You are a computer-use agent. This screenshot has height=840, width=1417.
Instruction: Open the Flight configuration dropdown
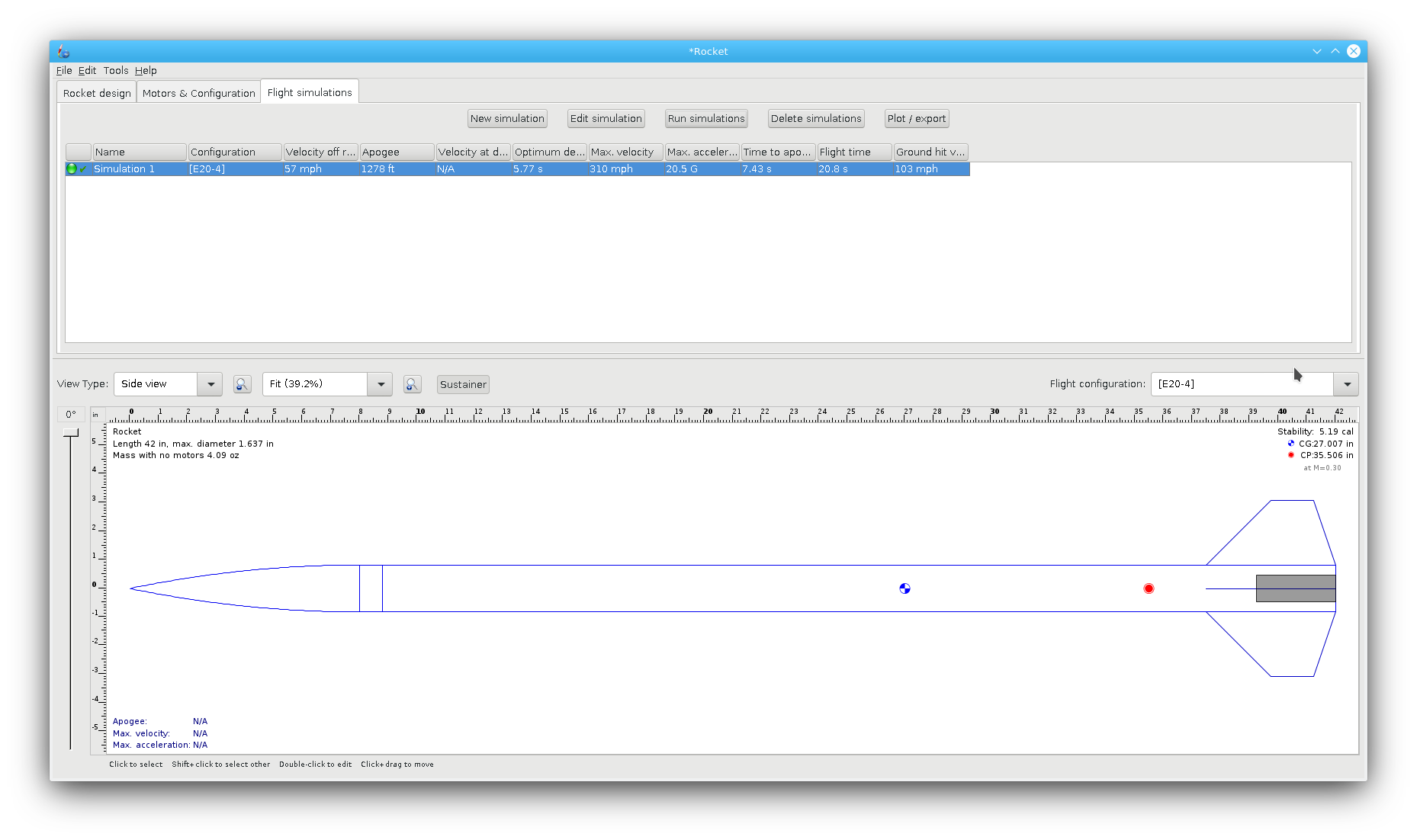tap(1347, 383)
